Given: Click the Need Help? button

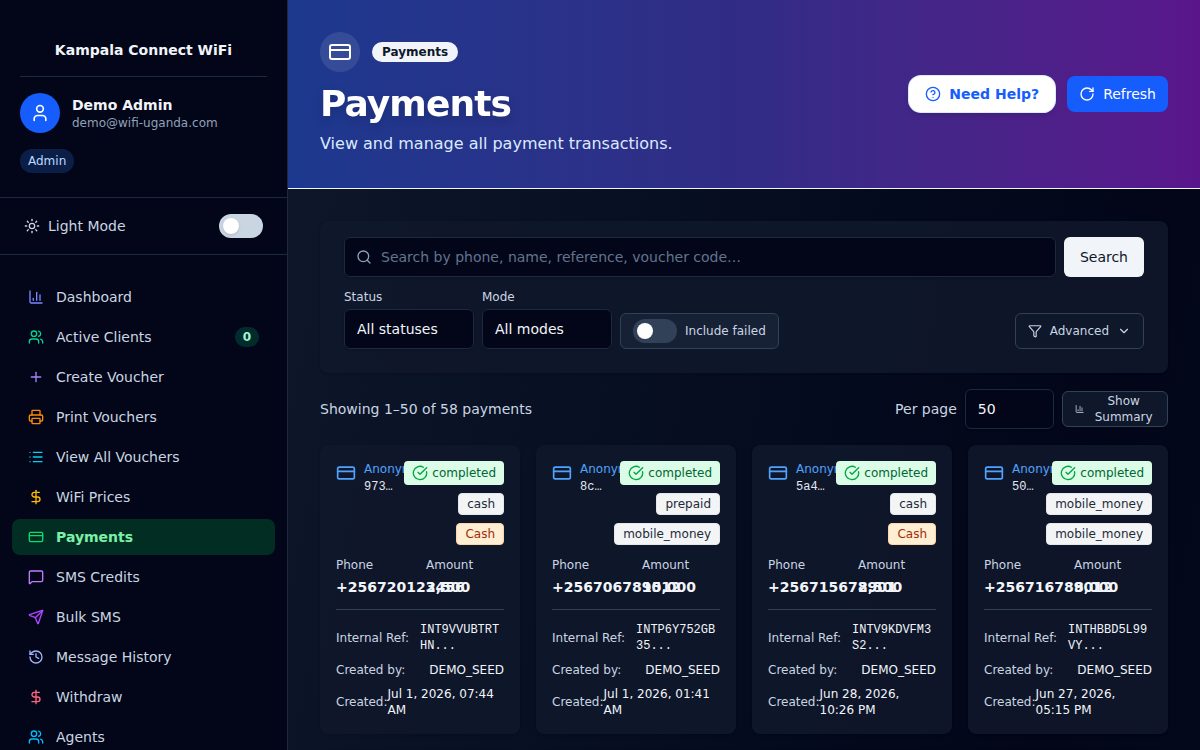Looking at the screenshot, I should coord(982,94).
